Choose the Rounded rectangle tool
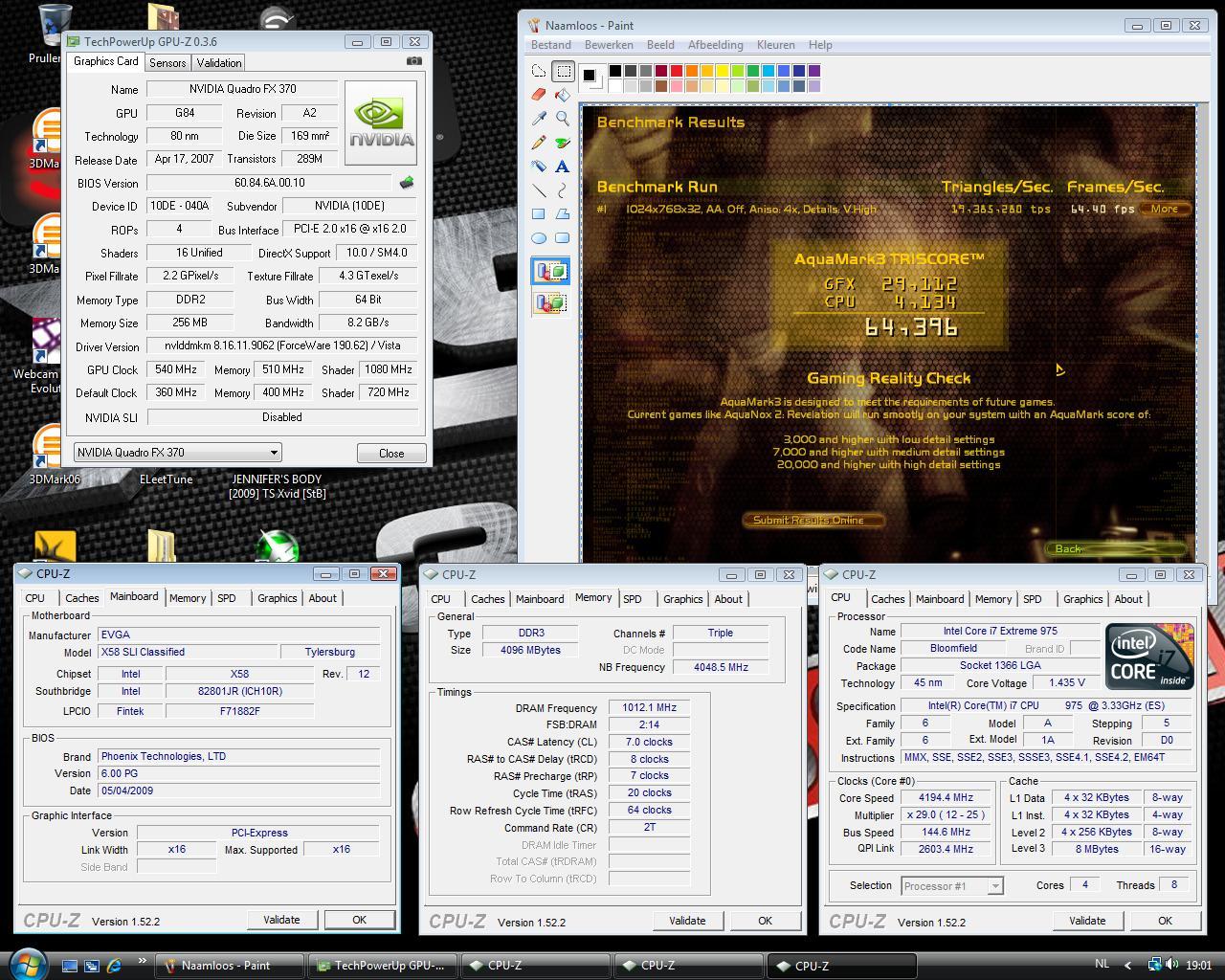Viewport: 1225px width, 980px height. (x=563, y=238)
